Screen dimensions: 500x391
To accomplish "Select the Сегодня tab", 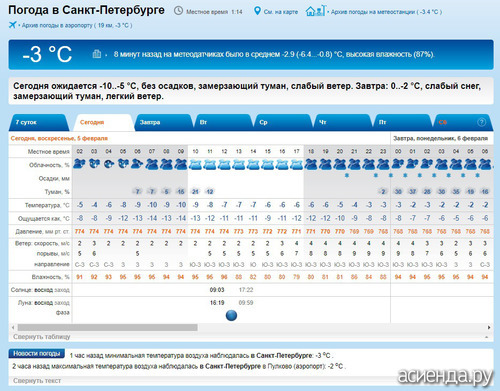I will [x=103, y=122].
